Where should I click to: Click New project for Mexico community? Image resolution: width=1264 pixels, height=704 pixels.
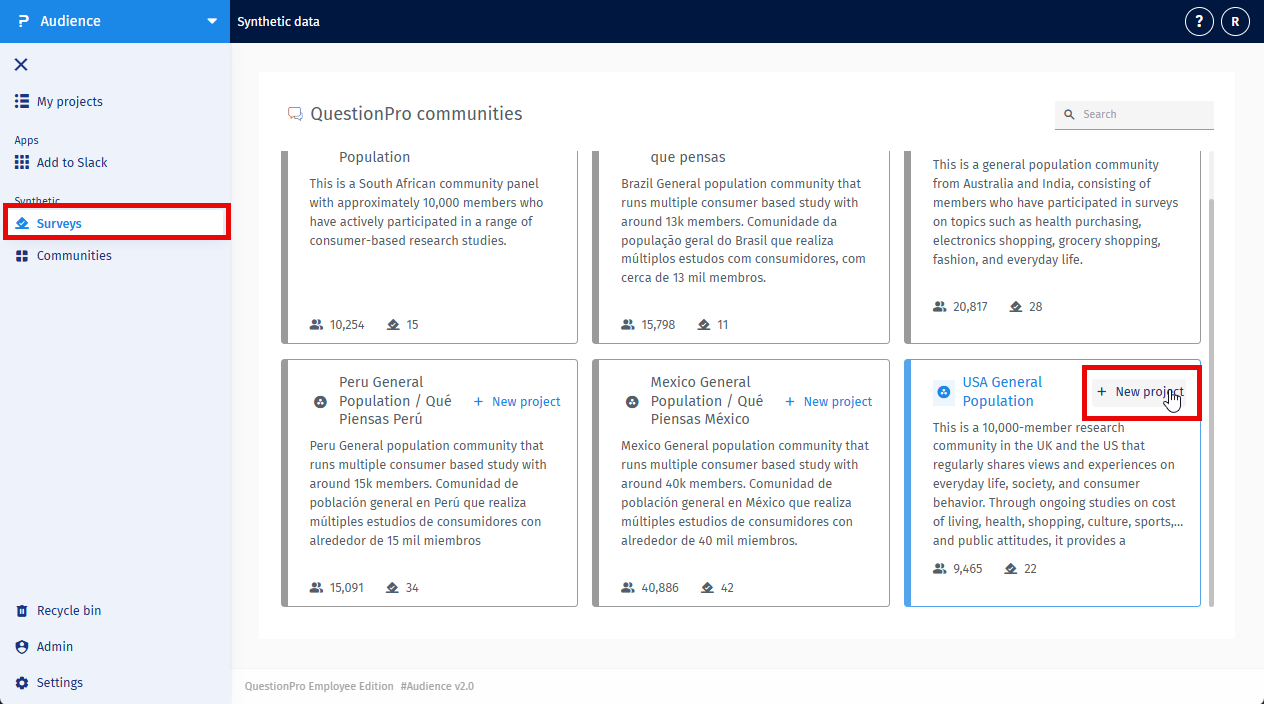(829, 401)
